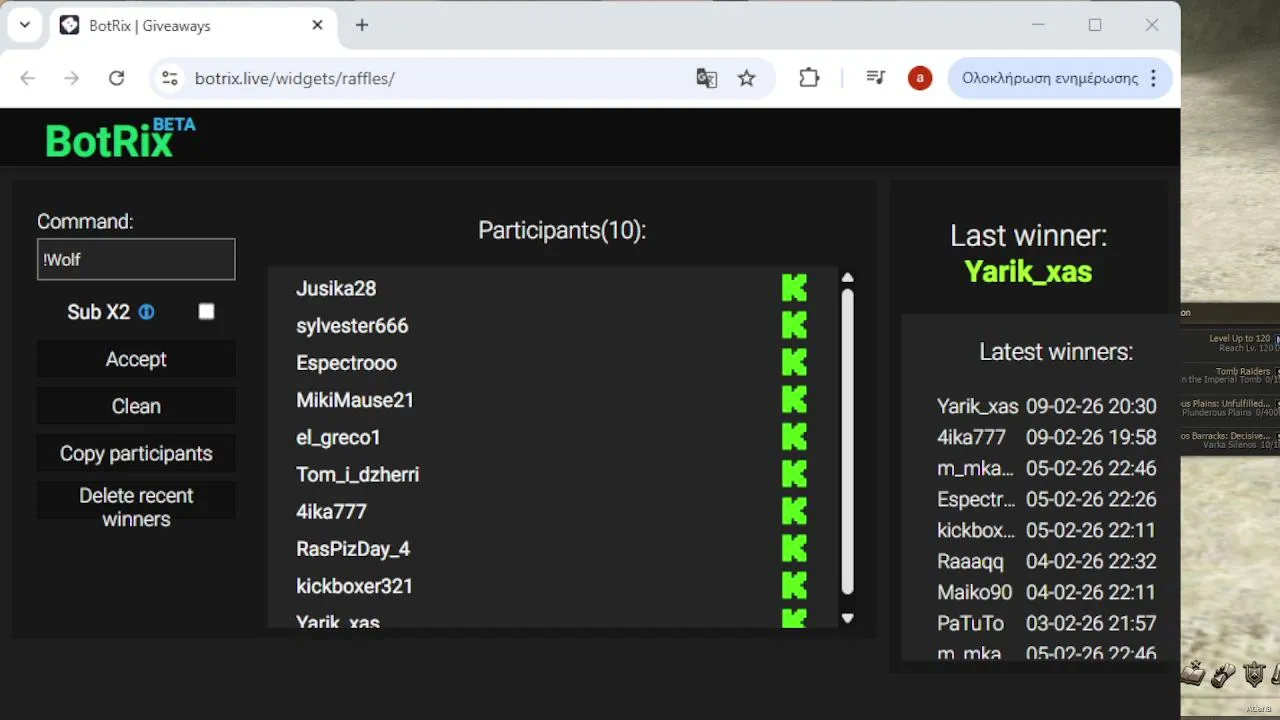
Task: Click the Latest winners heading
Action: coord(1056,352)
